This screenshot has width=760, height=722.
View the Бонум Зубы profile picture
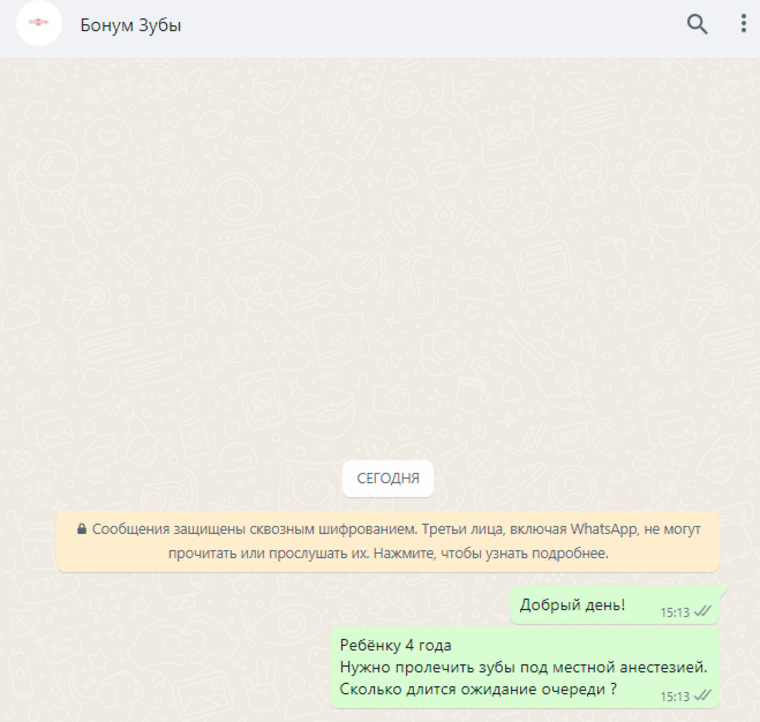[x=39, y=23]
